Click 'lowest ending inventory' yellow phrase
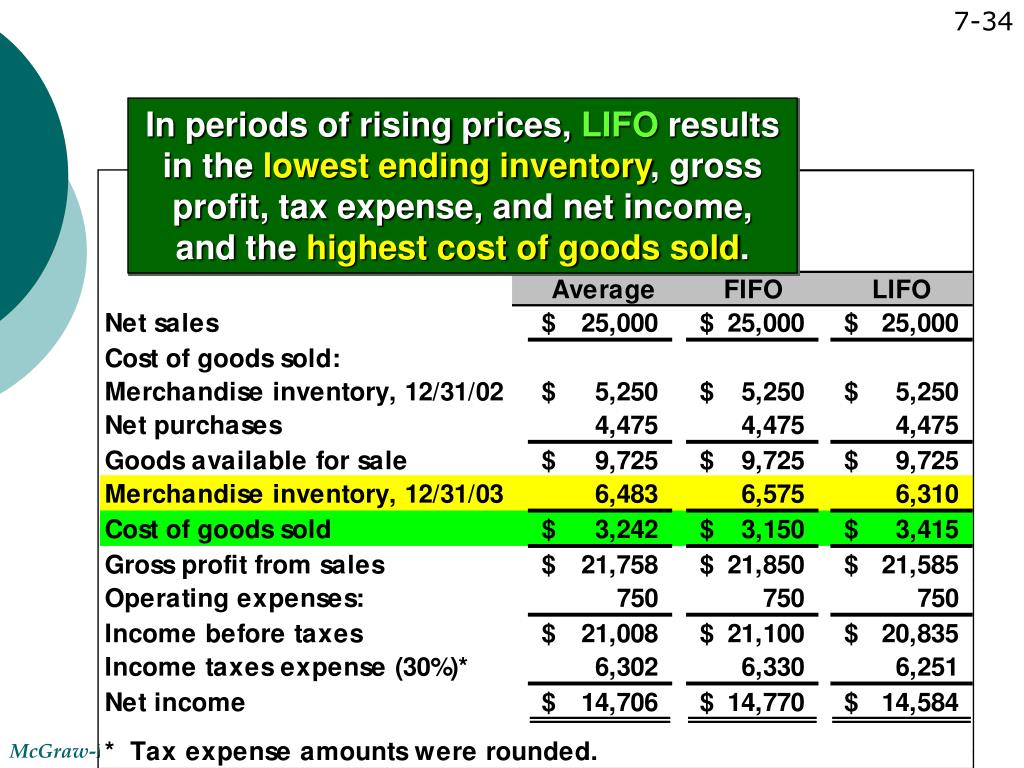1024x768 pixels. (x=460, y=166)
